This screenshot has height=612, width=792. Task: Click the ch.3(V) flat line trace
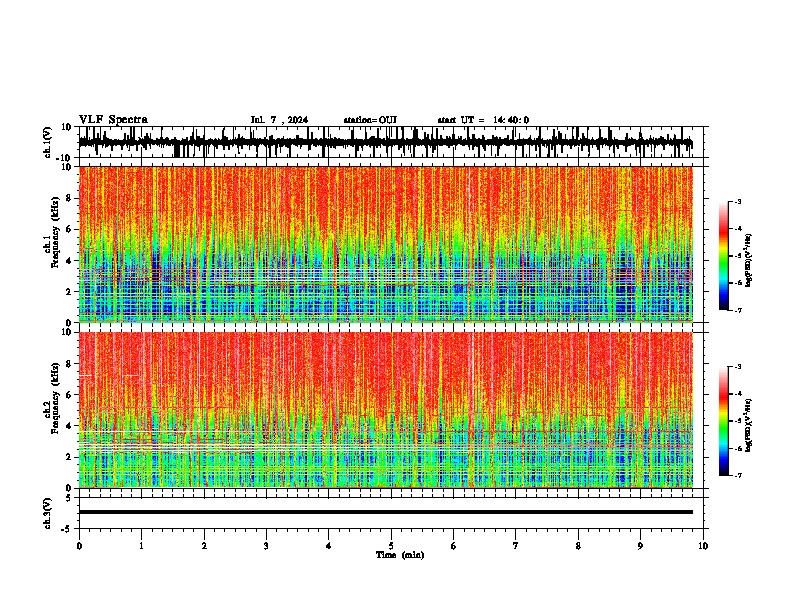386,512
